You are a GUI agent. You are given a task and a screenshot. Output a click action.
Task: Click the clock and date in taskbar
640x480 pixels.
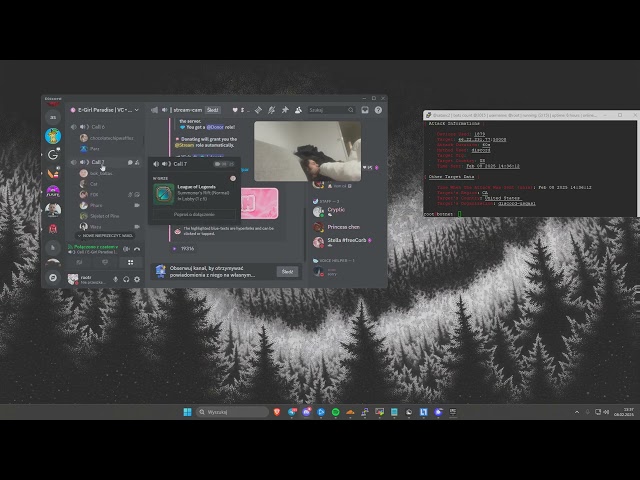coord(624,412)
